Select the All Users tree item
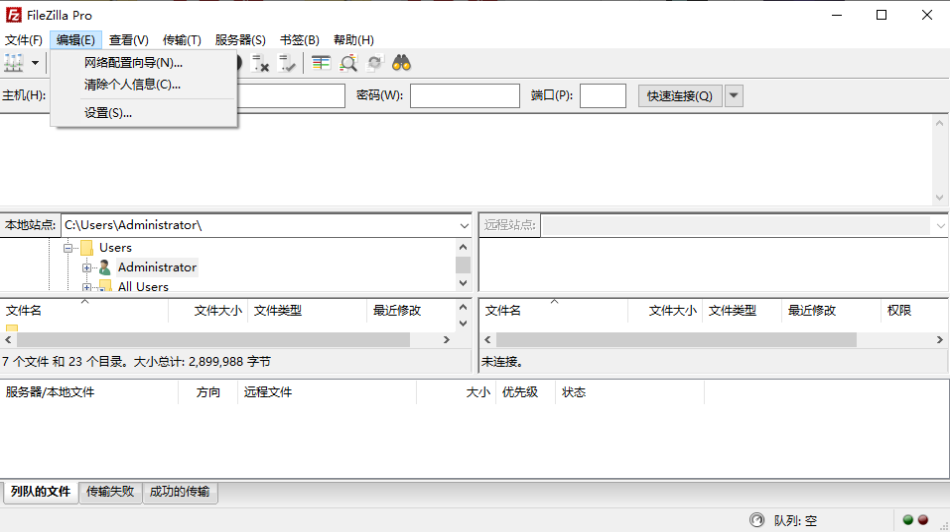 143,286
